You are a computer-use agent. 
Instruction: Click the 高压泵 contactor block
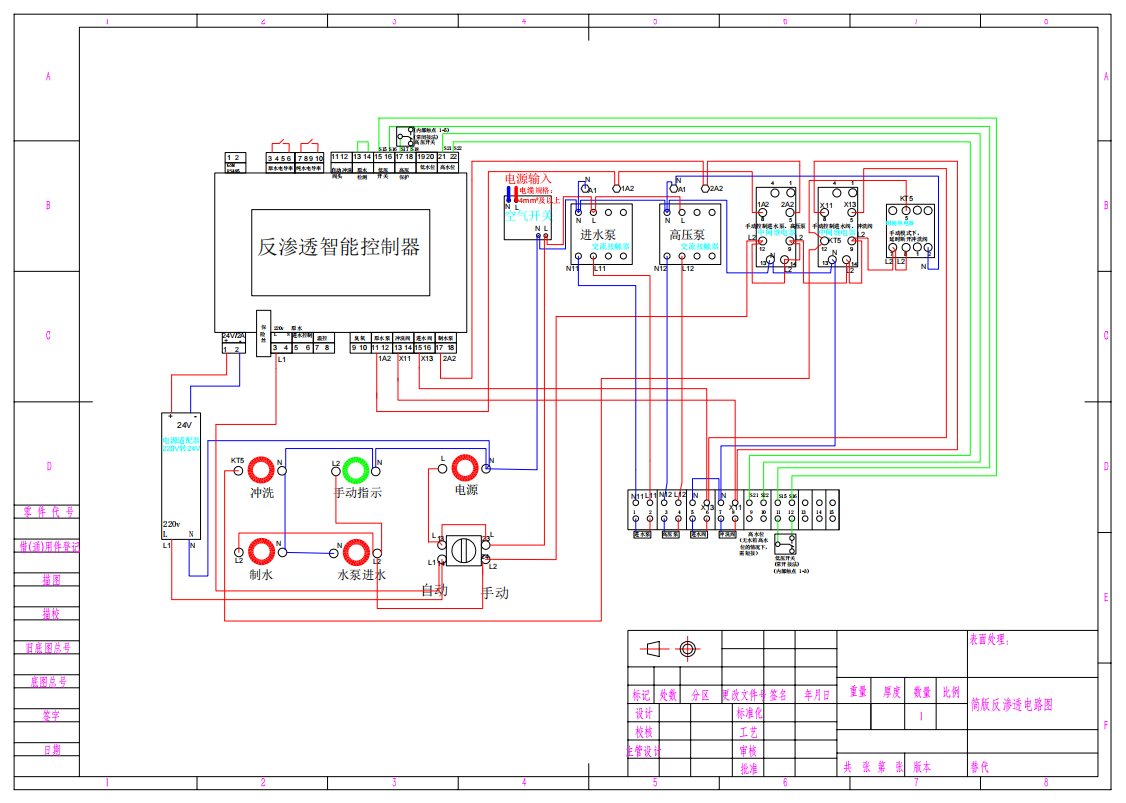(690, 234)
